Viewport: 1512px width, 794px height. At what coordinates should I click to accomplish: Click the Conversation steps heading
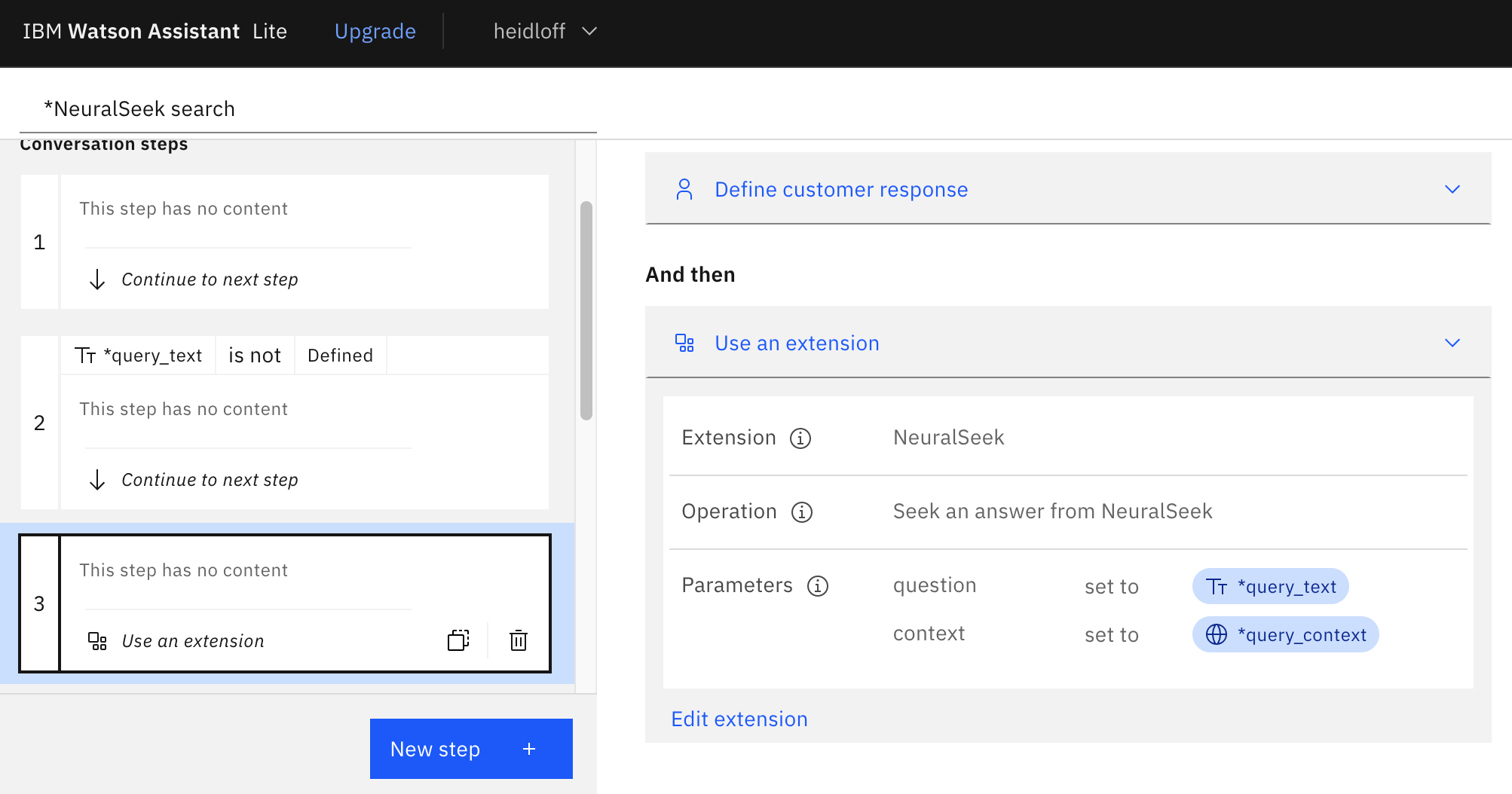click(104, 145)
